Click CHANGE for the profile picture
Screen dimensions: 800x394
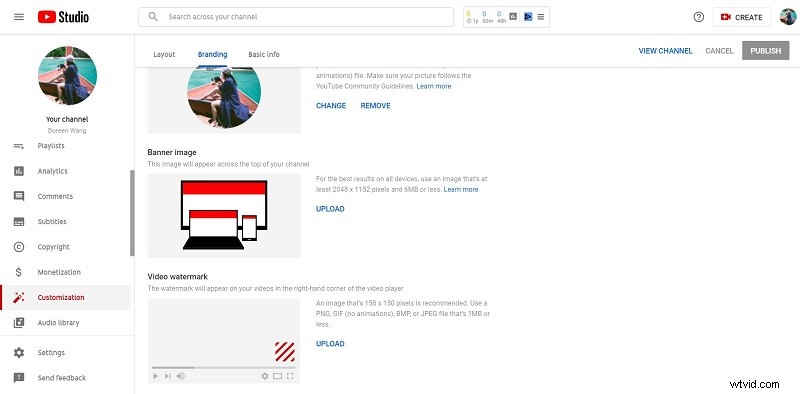point(331,106)
